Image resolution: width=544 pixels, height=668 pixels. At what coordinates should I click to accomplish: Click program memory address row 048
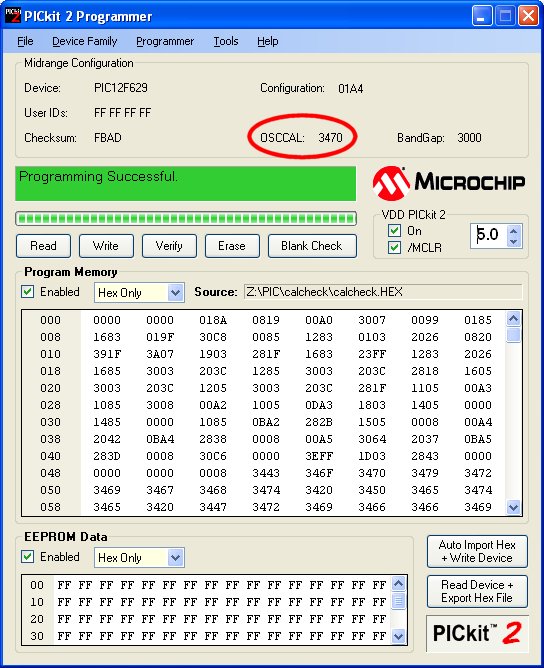[50, 473]
